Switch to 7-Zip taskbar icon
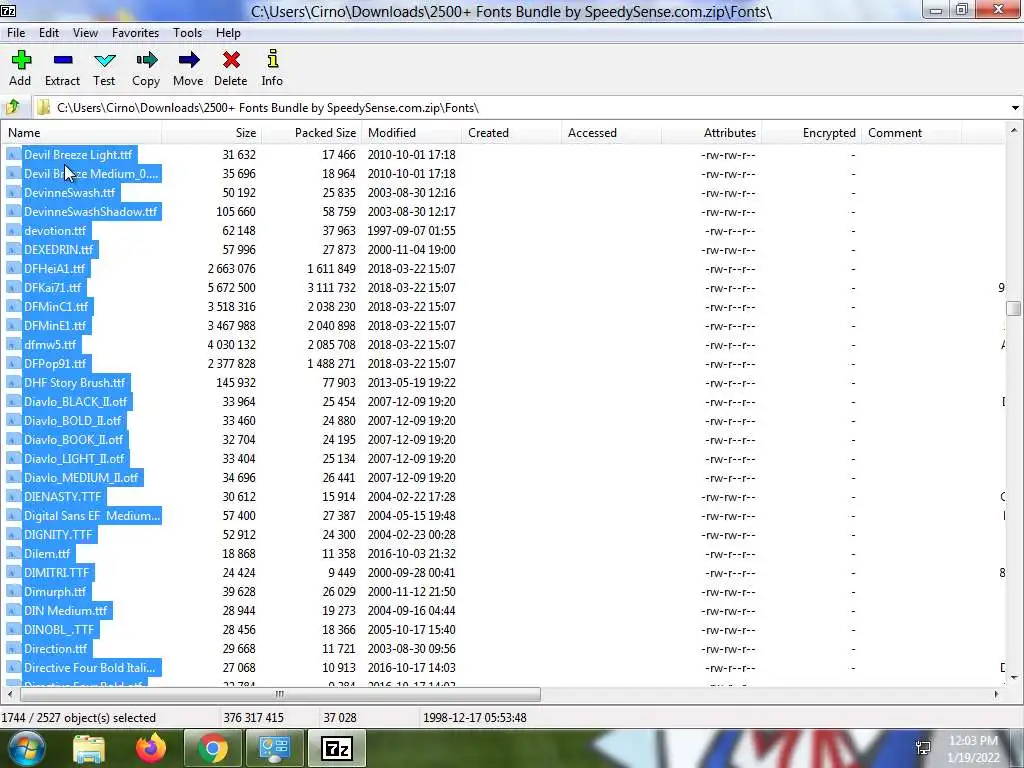This screenshot has height=768, width=1024. tap(337, 748)
